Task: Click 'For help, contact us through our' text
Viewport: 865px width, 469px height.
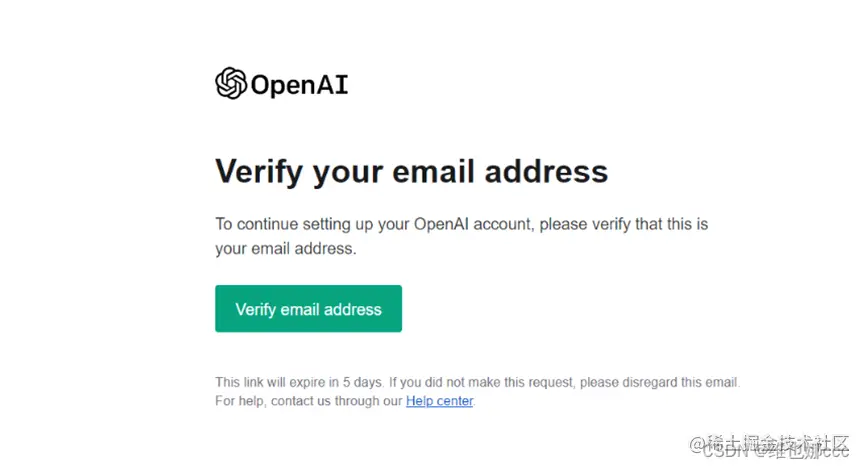Action: pyautogui.click(x=308, y=401)
